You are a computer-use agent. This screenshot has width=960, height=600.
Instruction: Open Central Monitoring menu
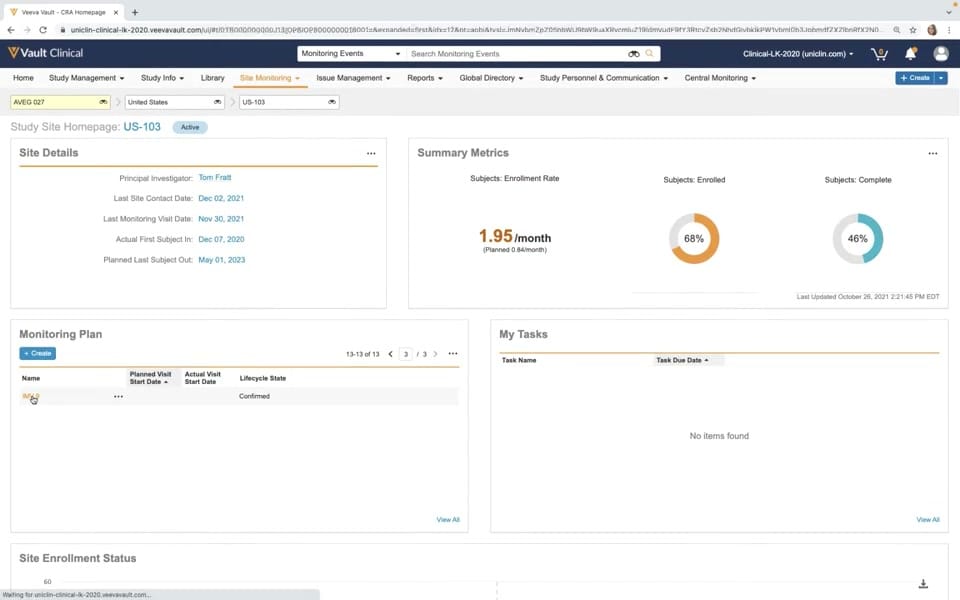[x=720, y=78]
